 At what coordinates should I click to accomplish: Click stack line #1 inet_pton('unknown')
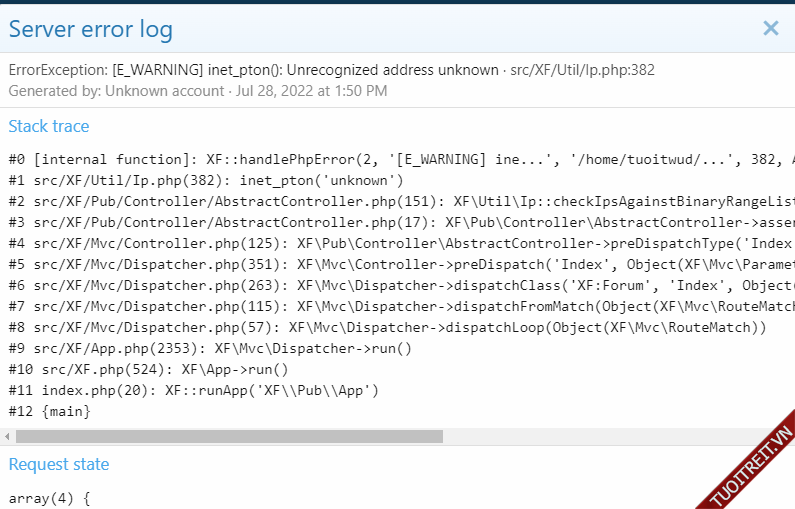(205, 181)
